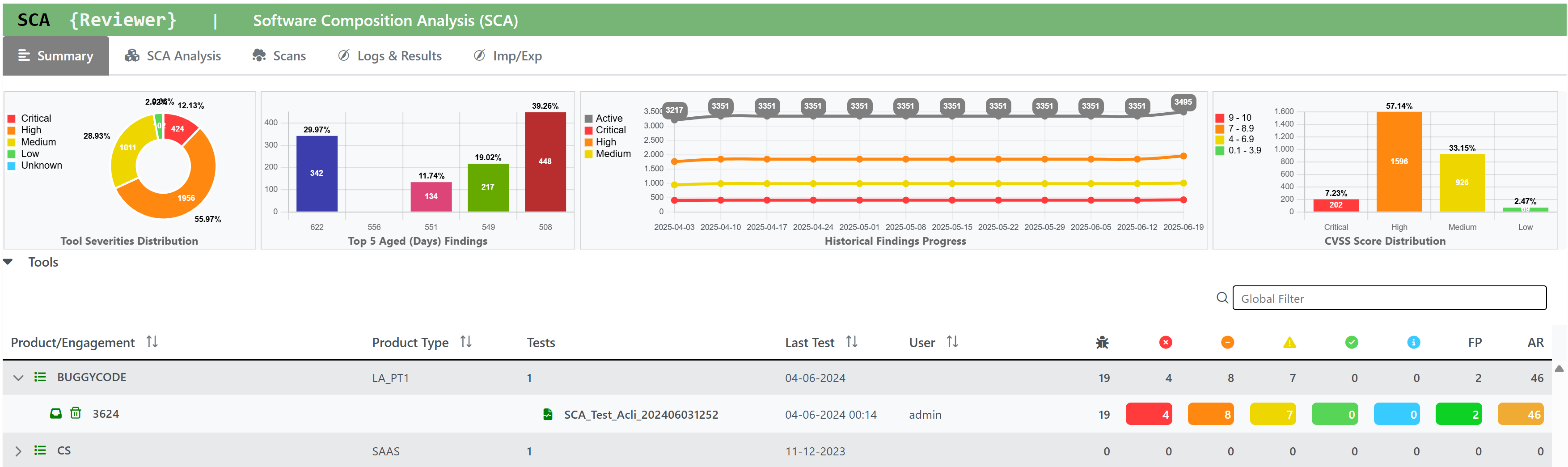Screen dimensions: 1568x467
Task: Open SCA_Test_Acli_202406031252 test link
Action: tap(640, 415)
